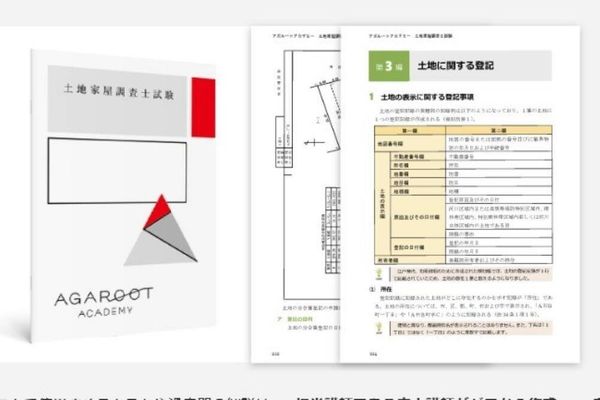Image resolution: width=600 pixels, height=400 pixels.
Task: Click the 原因及びその日付欄 table row label
Action: click(x=416, y=217)
